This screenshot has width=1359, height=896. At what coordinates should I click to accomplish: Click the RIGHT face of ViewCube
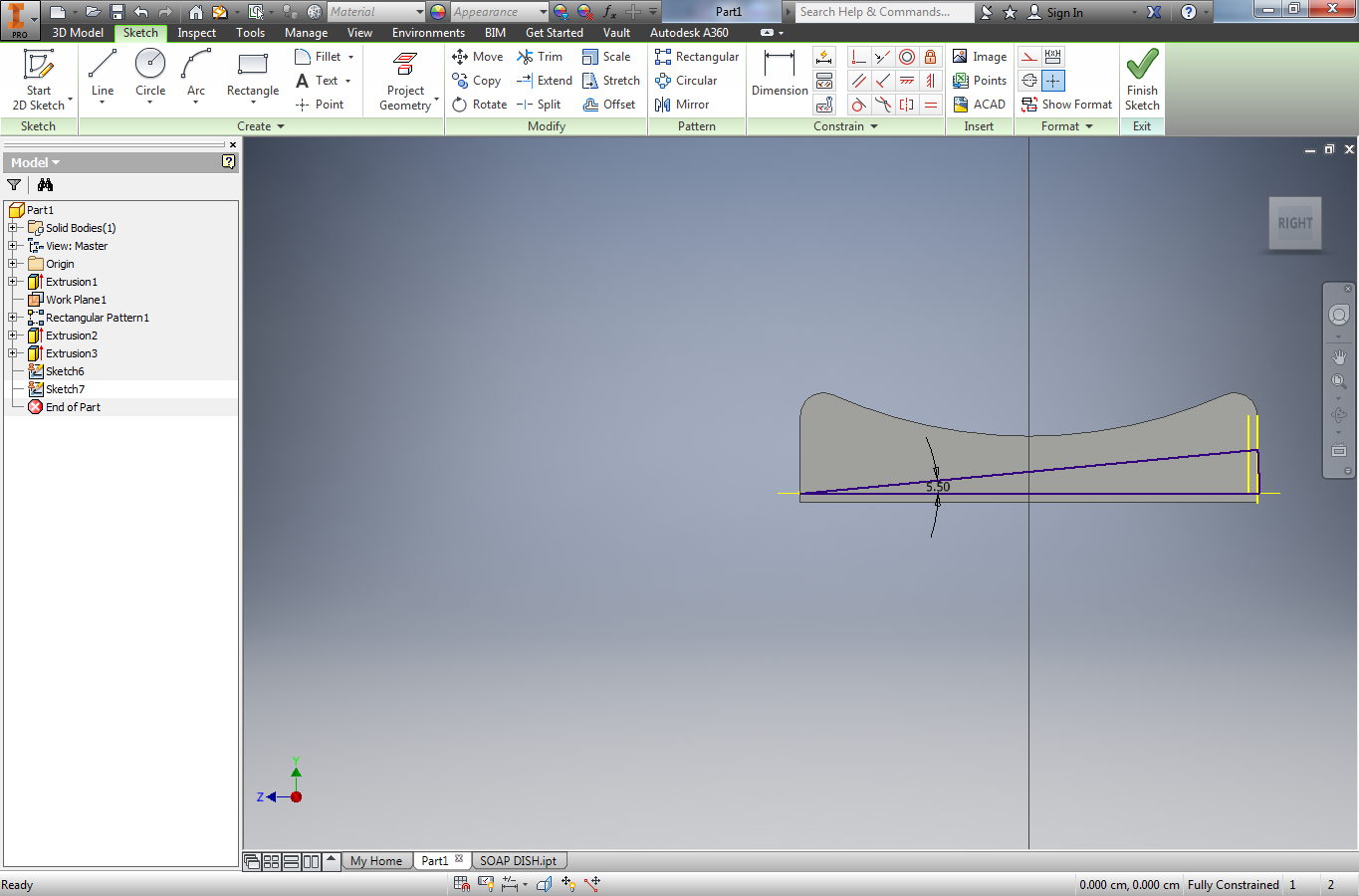[x=1295, y=223]
